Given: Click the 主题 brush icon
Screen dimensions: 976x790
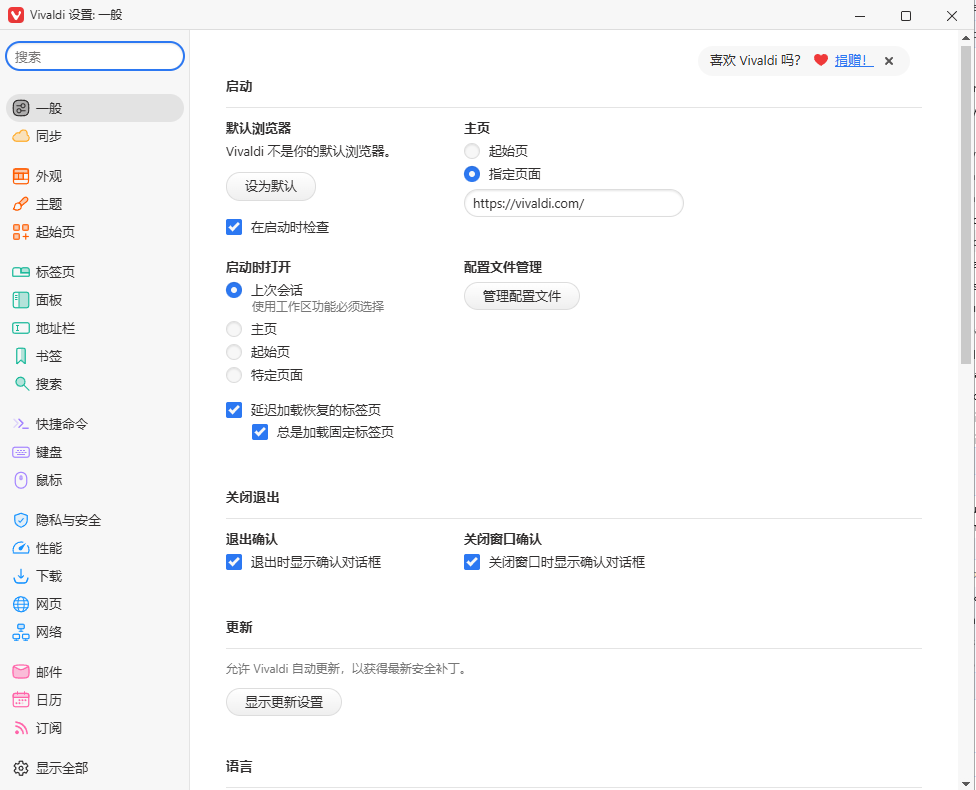Looking at the screenshot, I should point(21,204).
